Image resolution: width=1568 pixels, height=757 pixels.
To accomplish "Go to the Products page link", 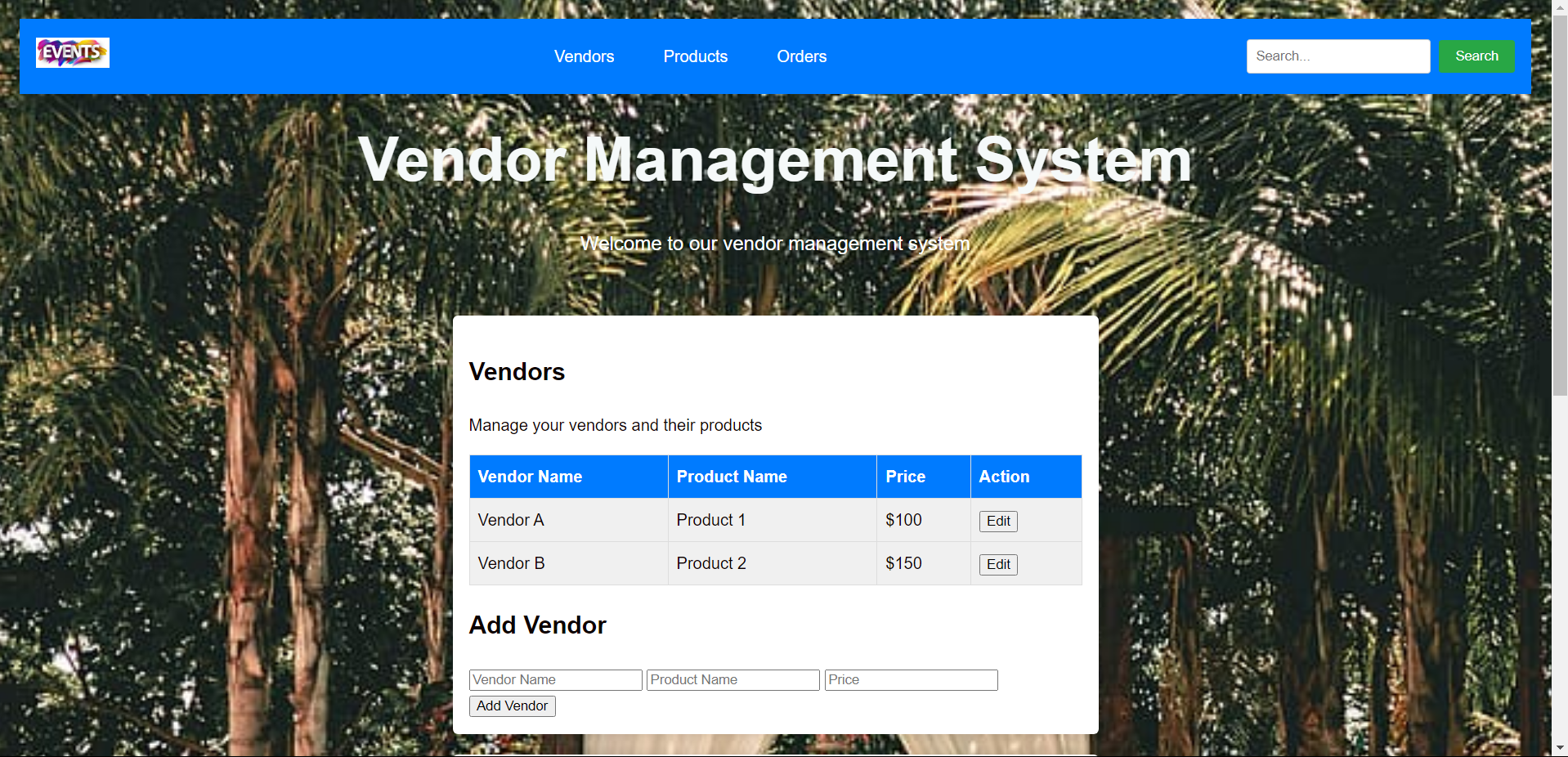I will pyautogui.click(x=695, y=56).
